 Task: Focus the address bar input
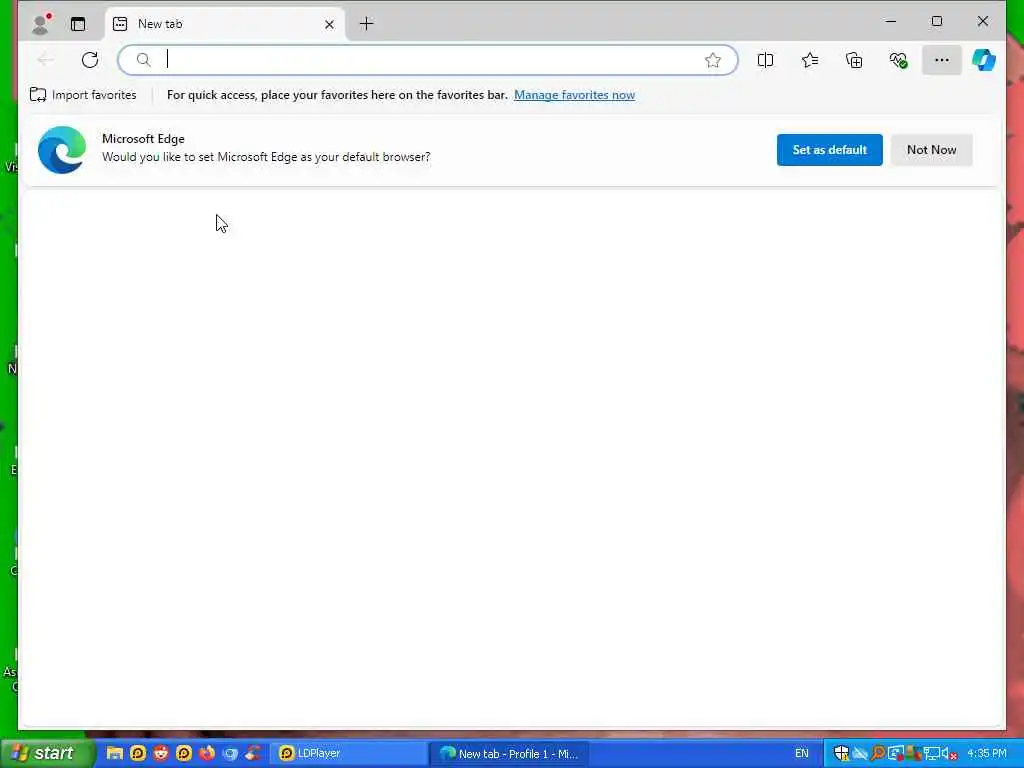(428, 60)
